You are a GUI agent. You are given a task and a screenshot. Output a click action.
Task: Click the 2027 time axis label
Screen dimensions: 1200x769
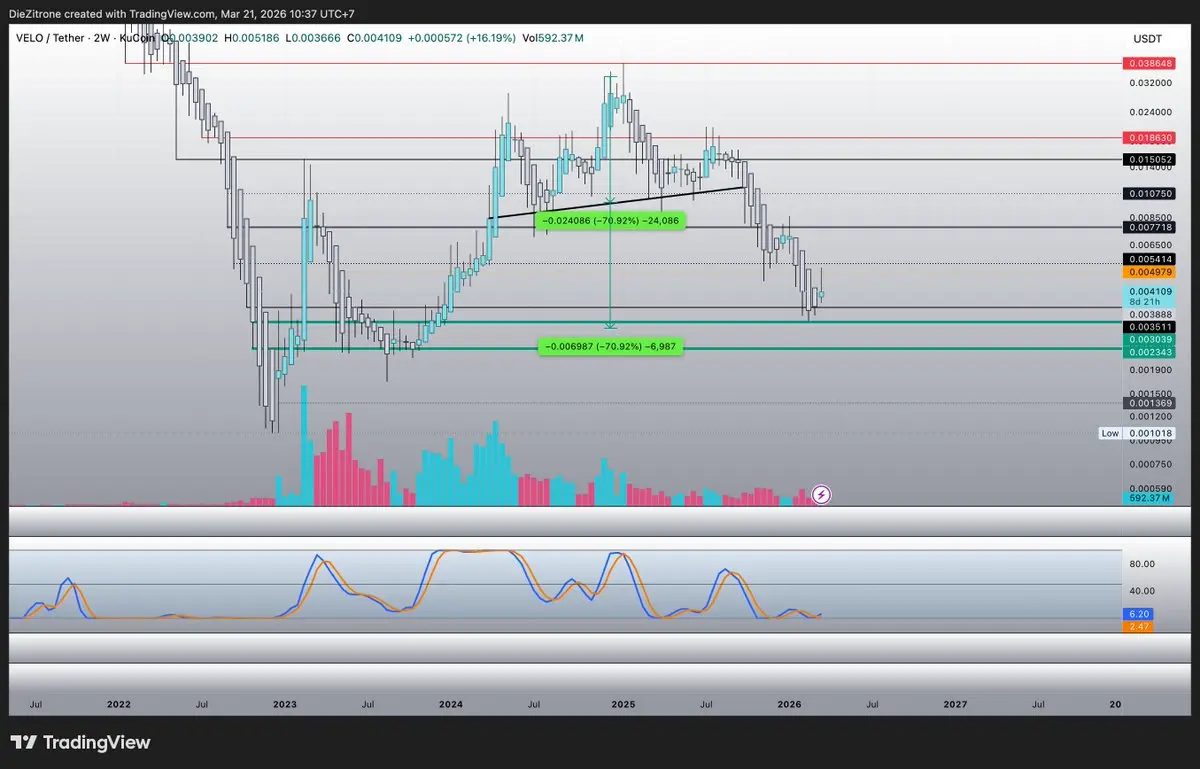[x=956, y=704]
